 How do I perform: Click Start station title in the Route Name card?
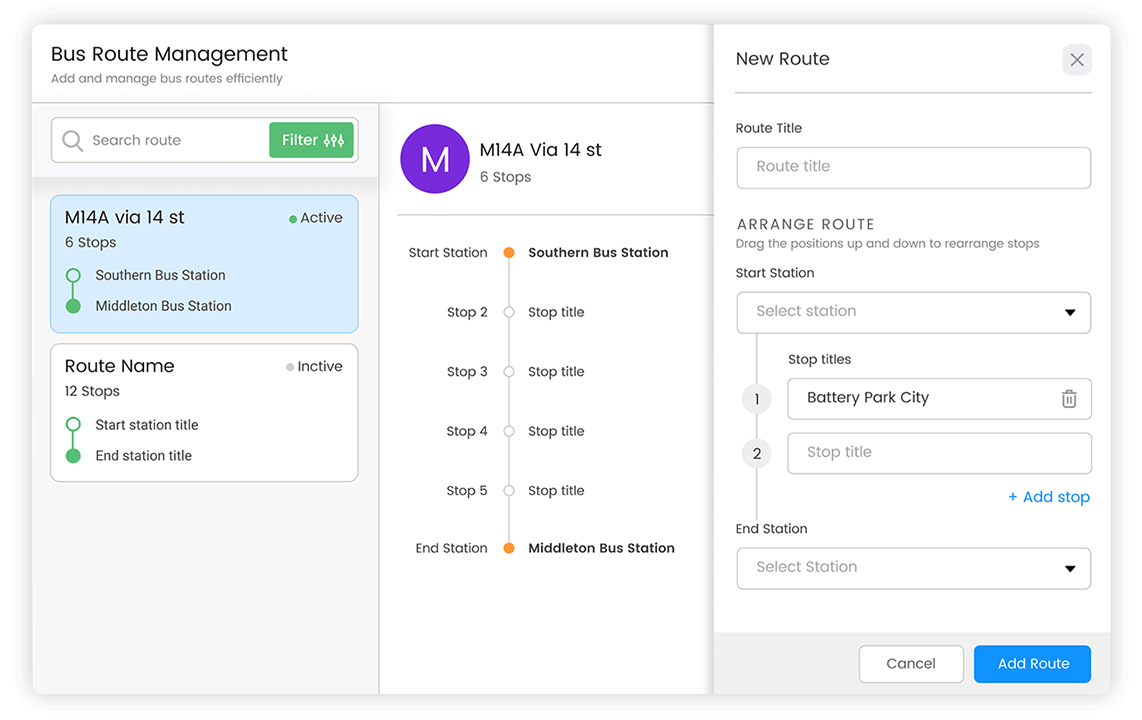pyautogui.click(x=146, y=424)
